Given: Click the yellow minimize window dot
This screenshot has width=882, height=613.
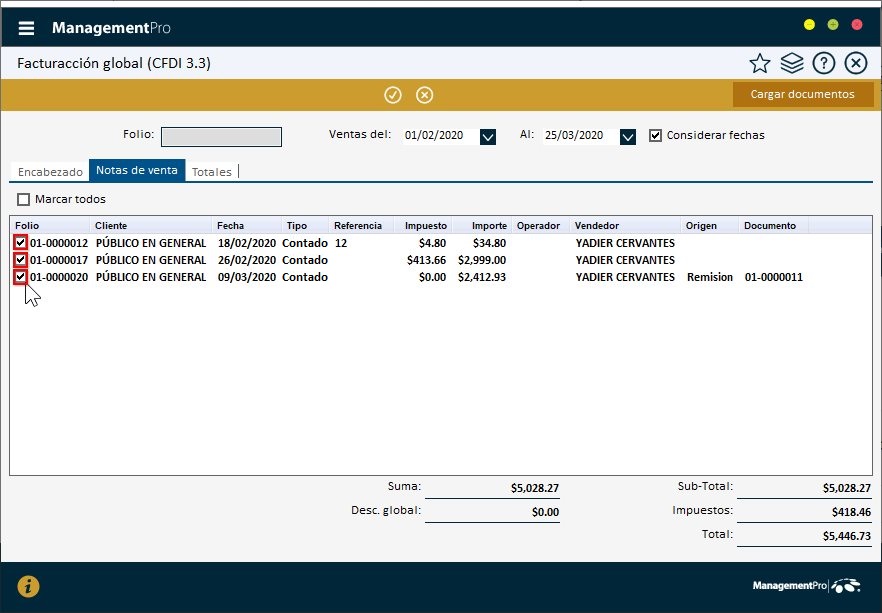Looking at the screenshot, I should [x=809, y=25].
